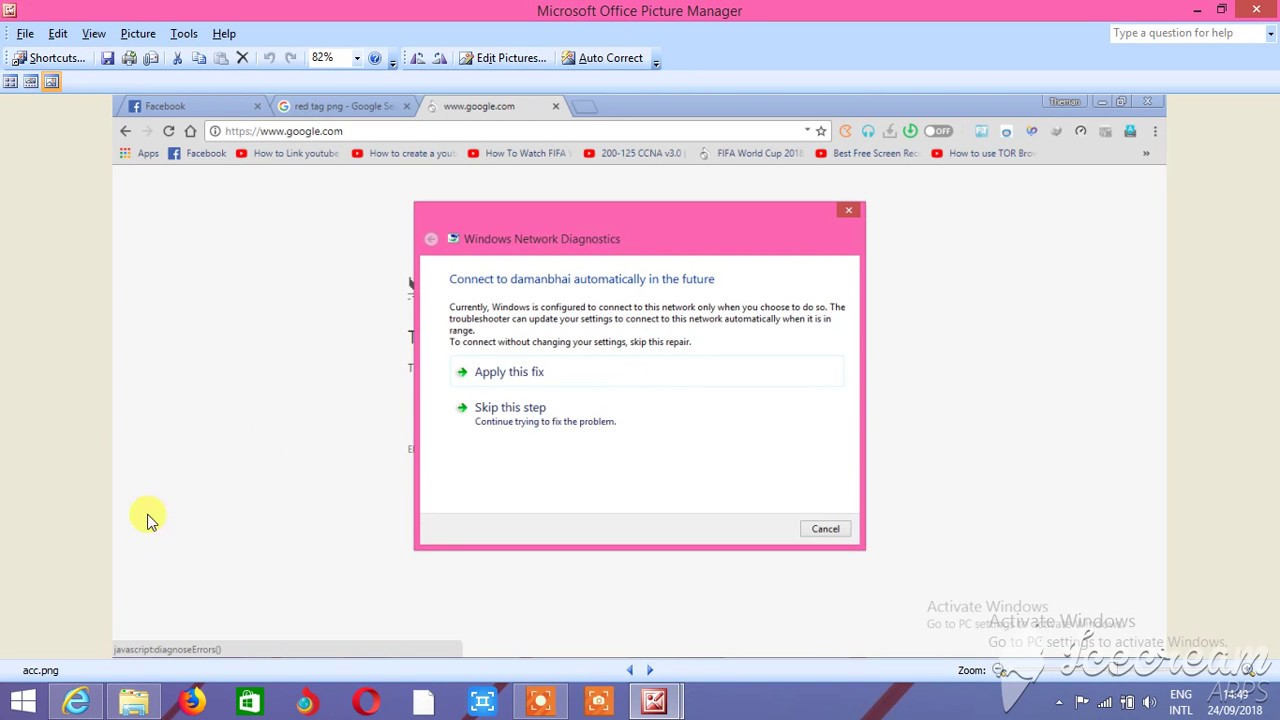Open the Windows Start button
Screen dimensions: 1280x720
22,701
